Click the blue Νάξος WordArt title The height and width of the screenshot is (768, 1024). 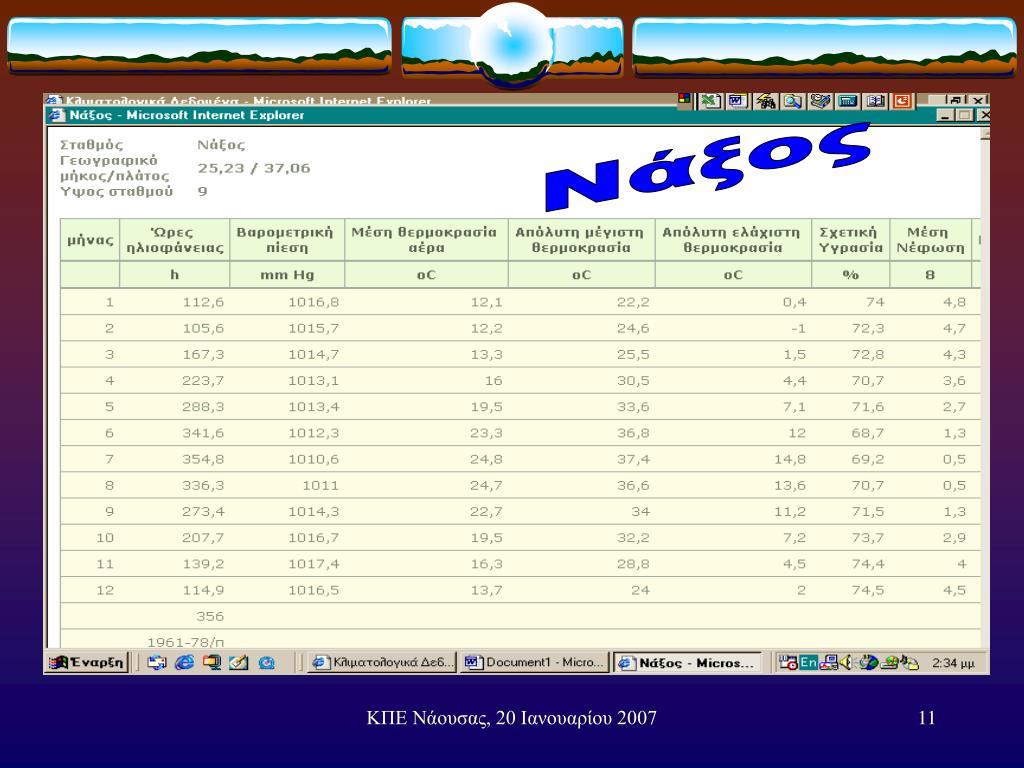tap(708, 166)
